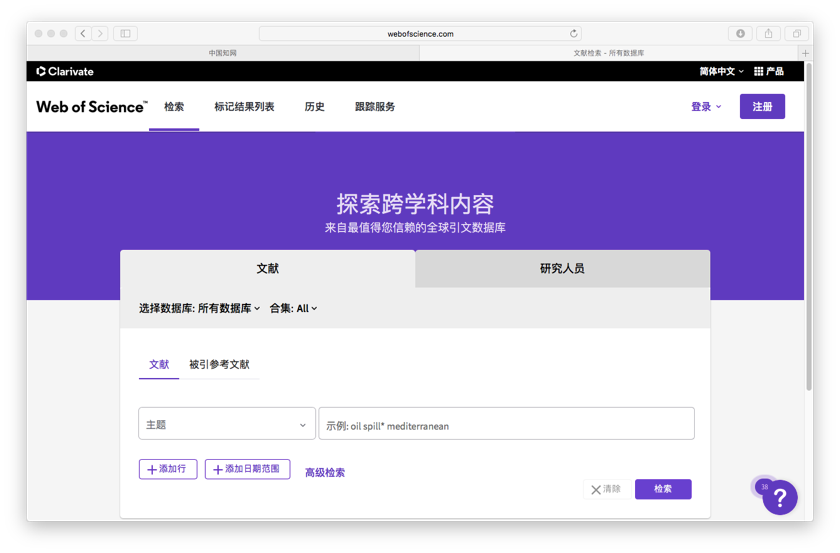
Task: Expand the 简体中文 language dropdown
Action: 721,72
